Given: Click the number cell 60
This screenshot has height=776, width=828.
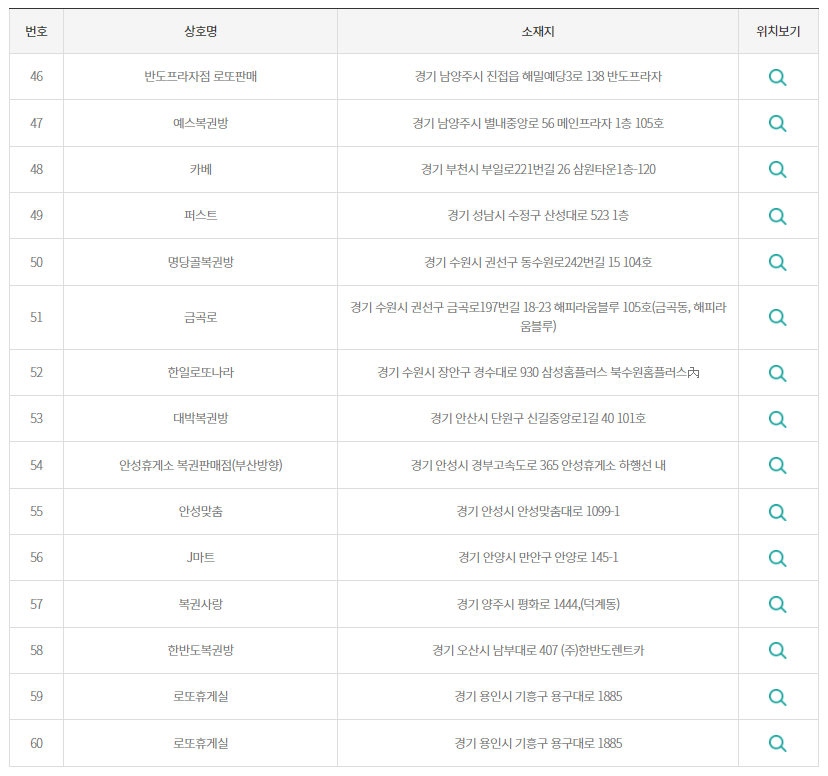Looking at the screenshot, I should [x=36, y=743].
